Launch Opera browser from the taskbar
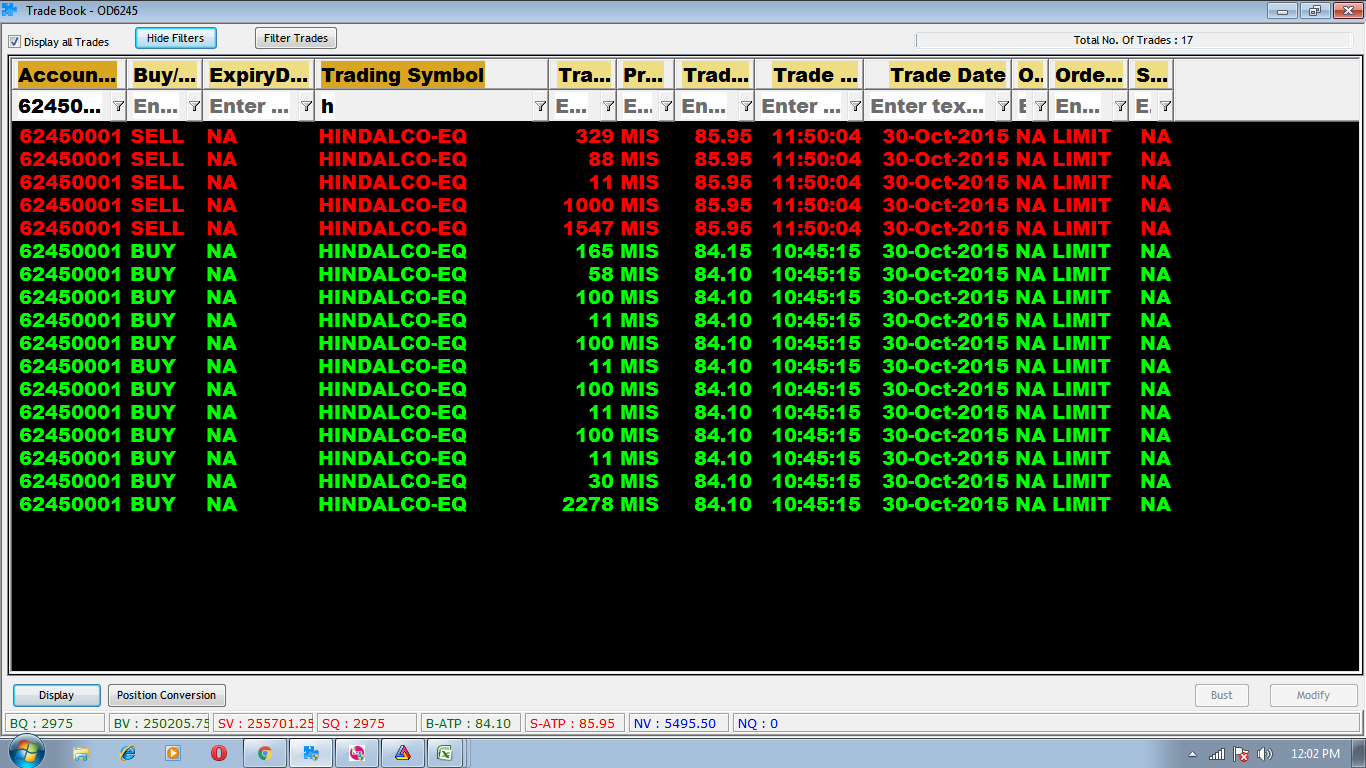Image resolution: width=1366 pixels, height=768 pixels. pos(218,753)
